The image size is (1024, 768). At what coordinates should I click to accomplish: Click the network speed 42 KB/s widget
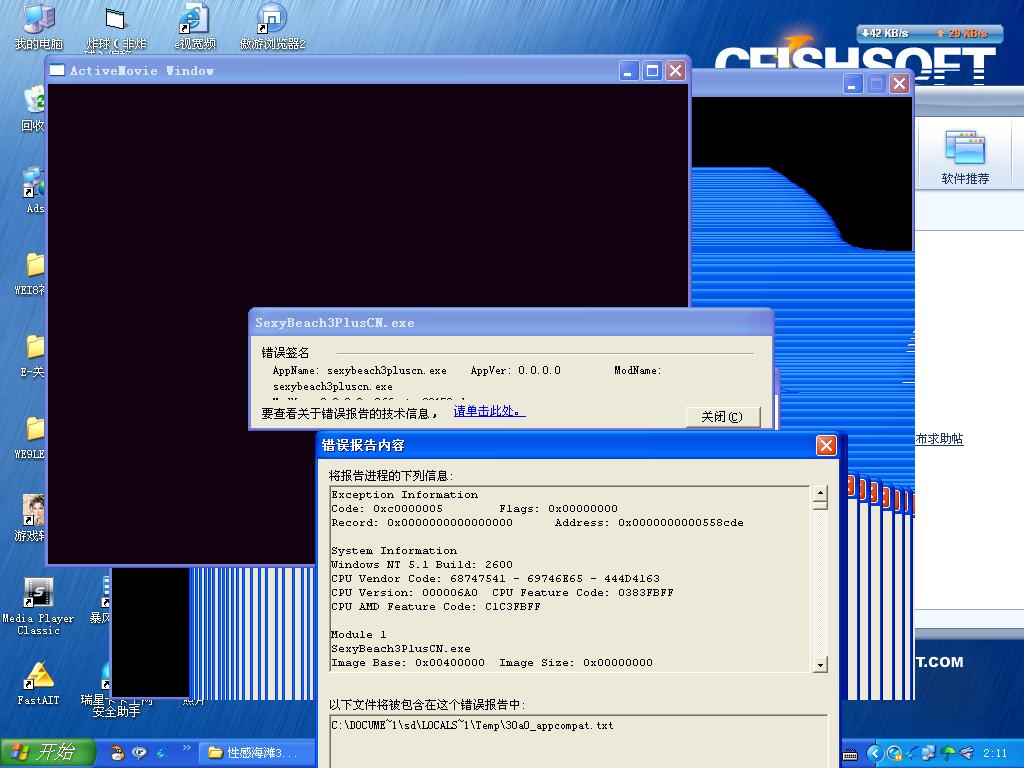tap(929, 33)
